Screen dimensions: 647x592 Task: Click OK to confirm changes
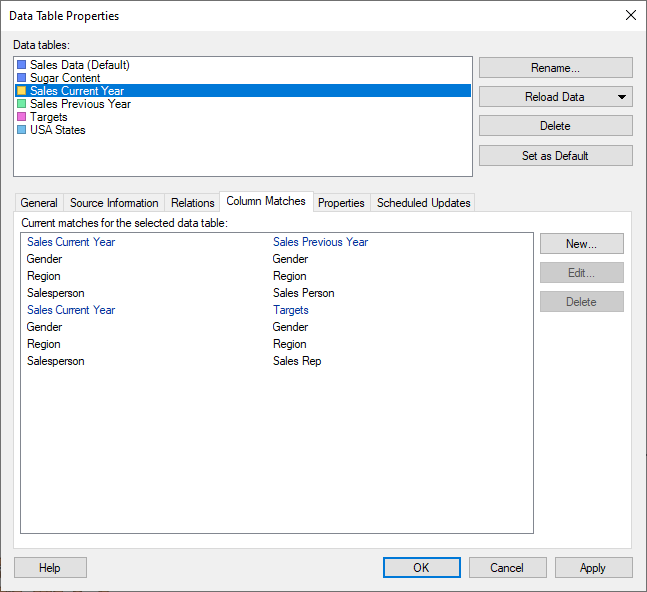[421, 568]
